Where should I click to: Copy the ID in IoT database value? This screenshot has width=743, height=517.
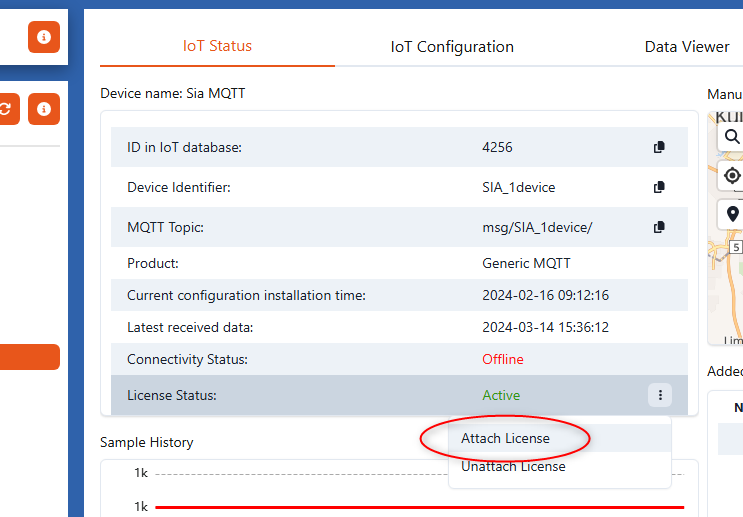point(659,147)
